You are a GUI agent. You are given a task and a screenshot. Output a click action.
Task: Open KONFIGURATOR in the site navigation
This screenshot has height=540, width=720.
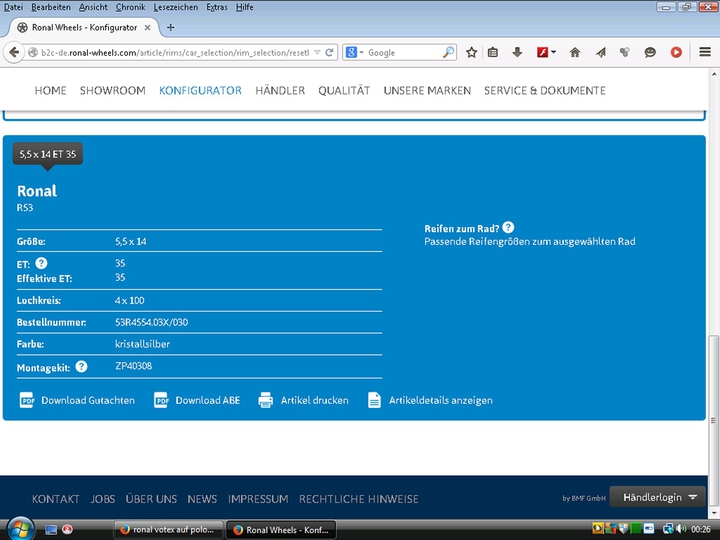pos(200,90)
